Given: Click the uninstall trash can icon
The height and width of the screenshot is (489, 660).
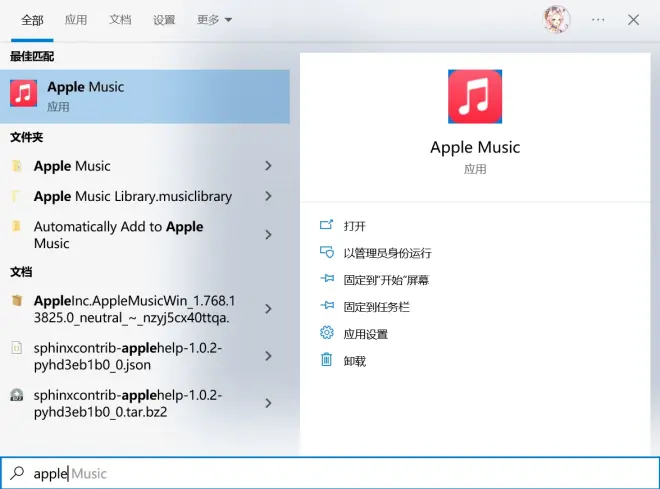Looking at the screenshot, I should (x=327, y=360).
